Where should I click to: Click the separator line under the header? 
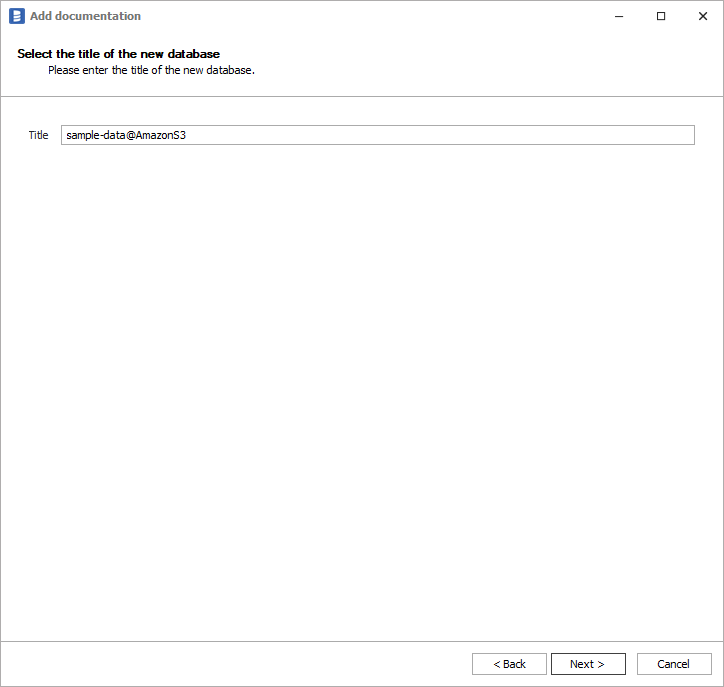[x=362, y=96]
